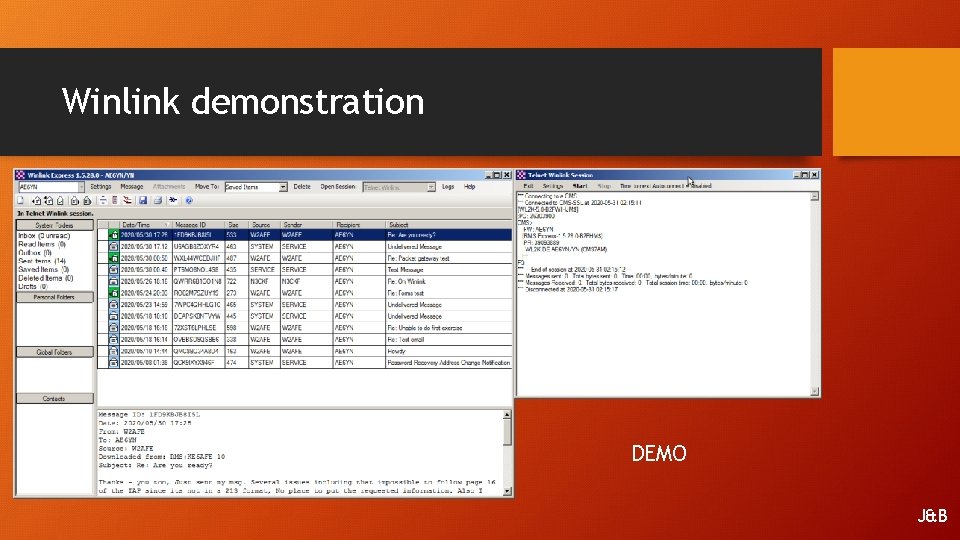This screenshot has width=960, height=540.
Task: Open the callsign AE6YN dropdown
Action: [81, 187]
